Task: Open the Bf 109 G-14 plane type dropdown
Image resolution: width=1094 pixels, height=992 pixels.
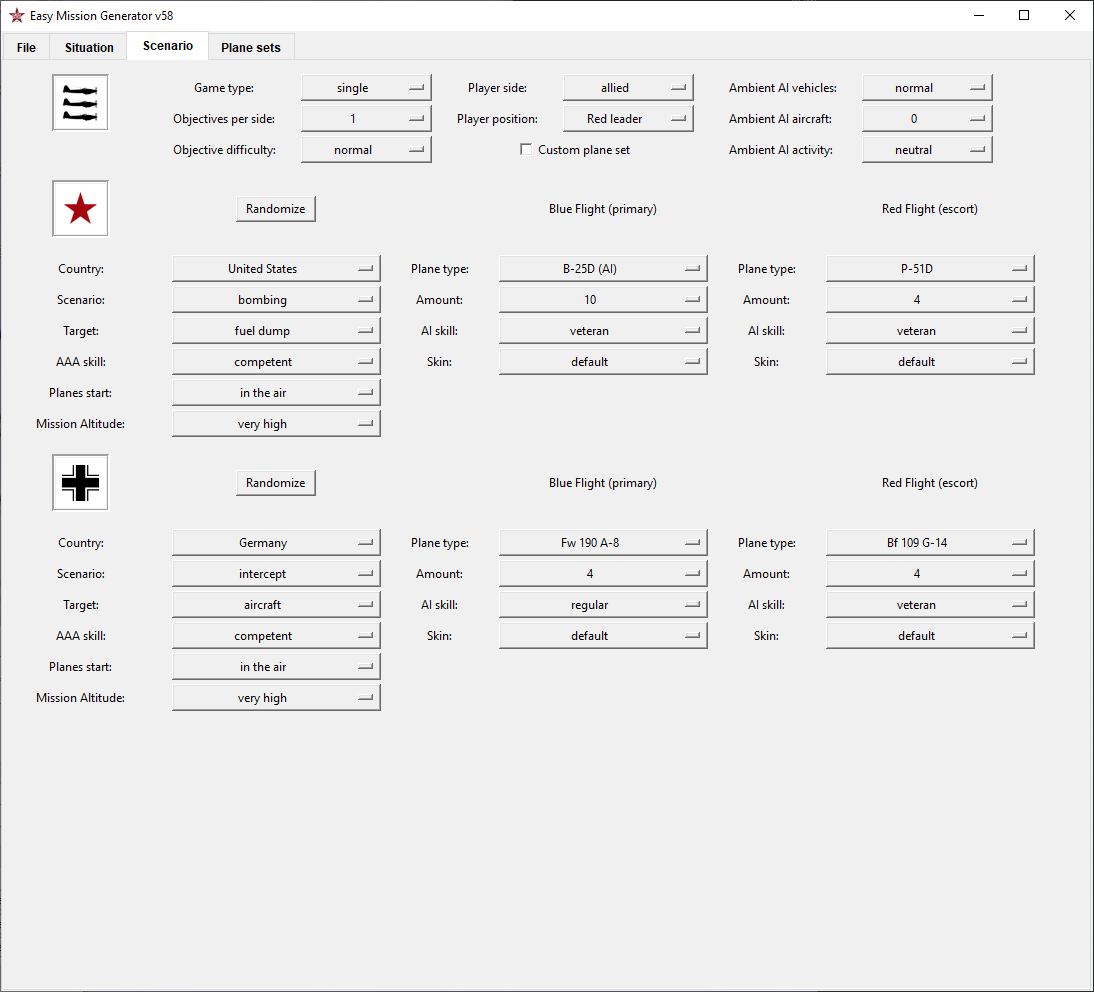Action: tap(930, 543)
